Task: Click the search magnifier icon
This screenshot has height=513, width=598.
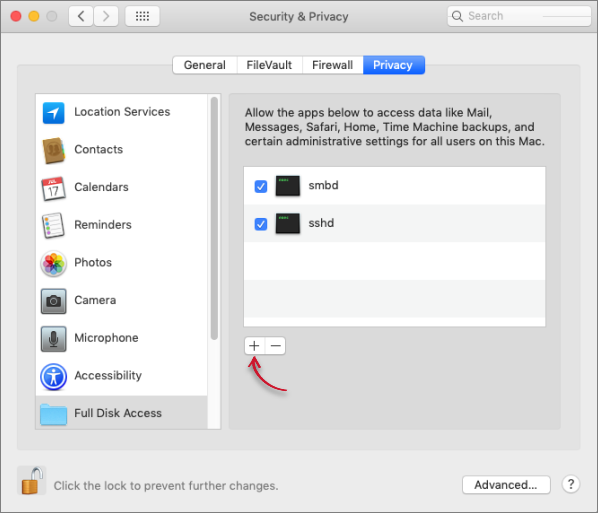Action: click(457, 16)
